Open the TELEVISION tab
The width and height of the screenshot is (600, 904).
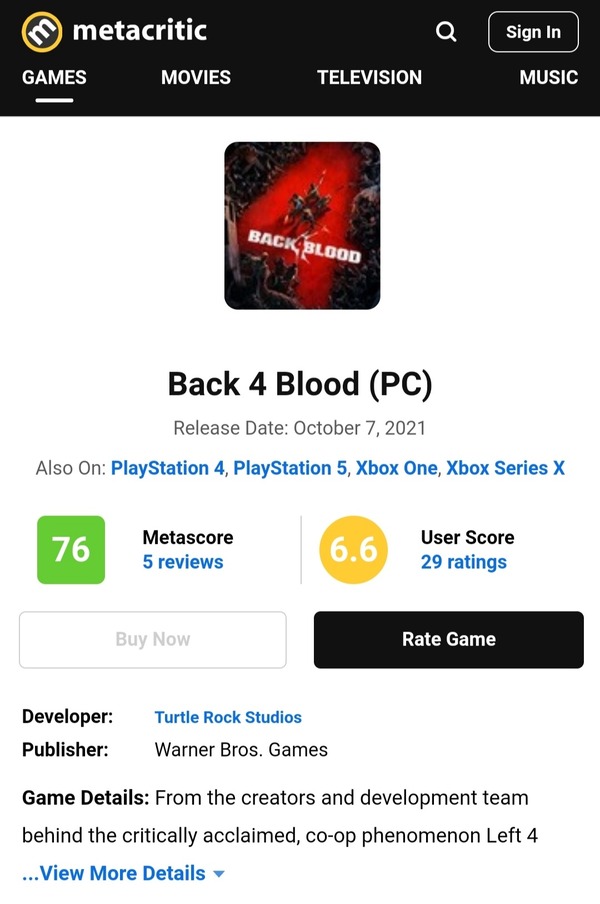coord(369,77)
